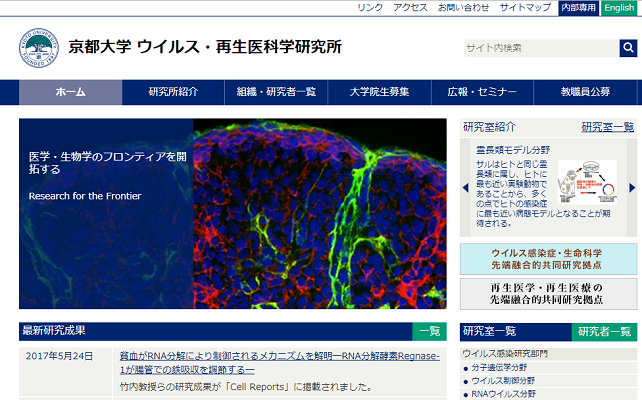Open the 組織・研究者一覧 menu
This screenshot has height=400, width=642.
pos(276,92)
